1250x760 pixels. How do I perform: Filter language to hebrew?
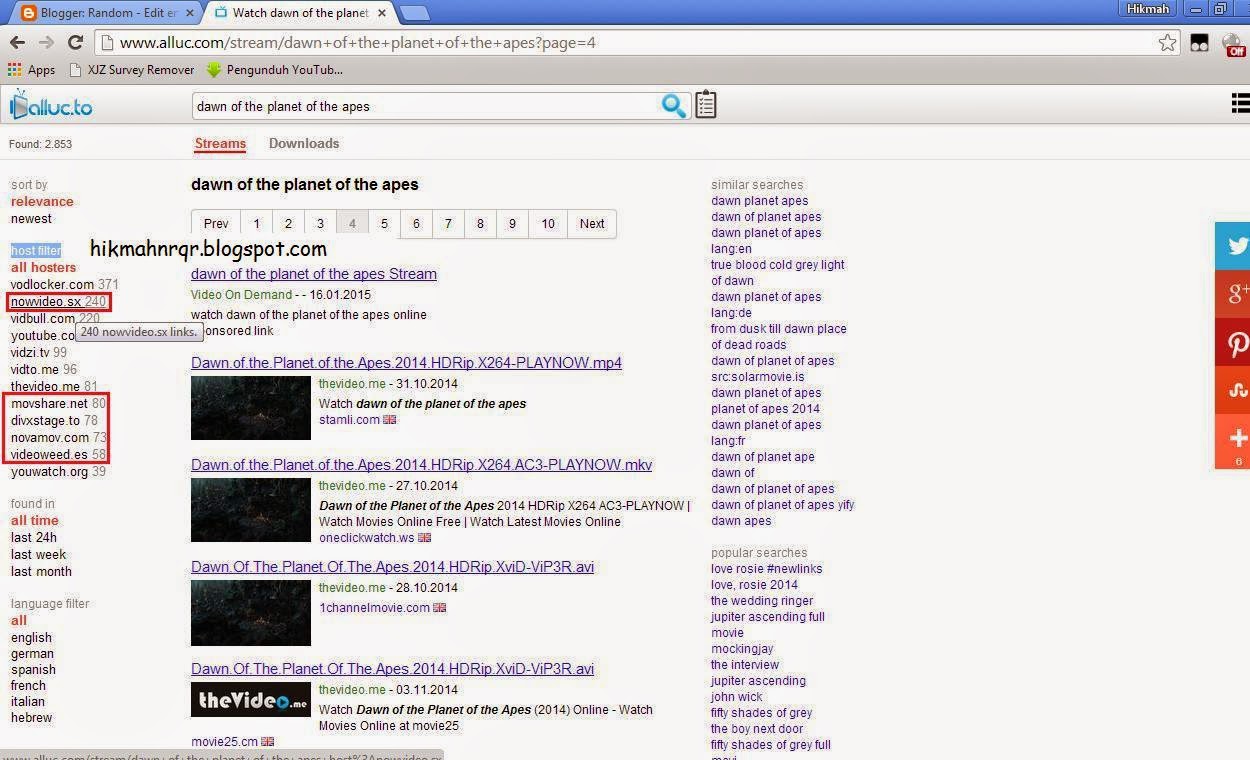[31, 718]
